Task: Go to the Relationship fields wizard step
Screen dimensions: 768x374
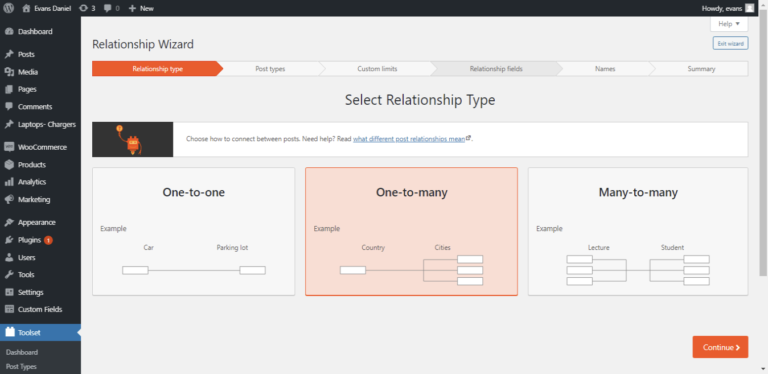Action: click(x=496, y=69)
